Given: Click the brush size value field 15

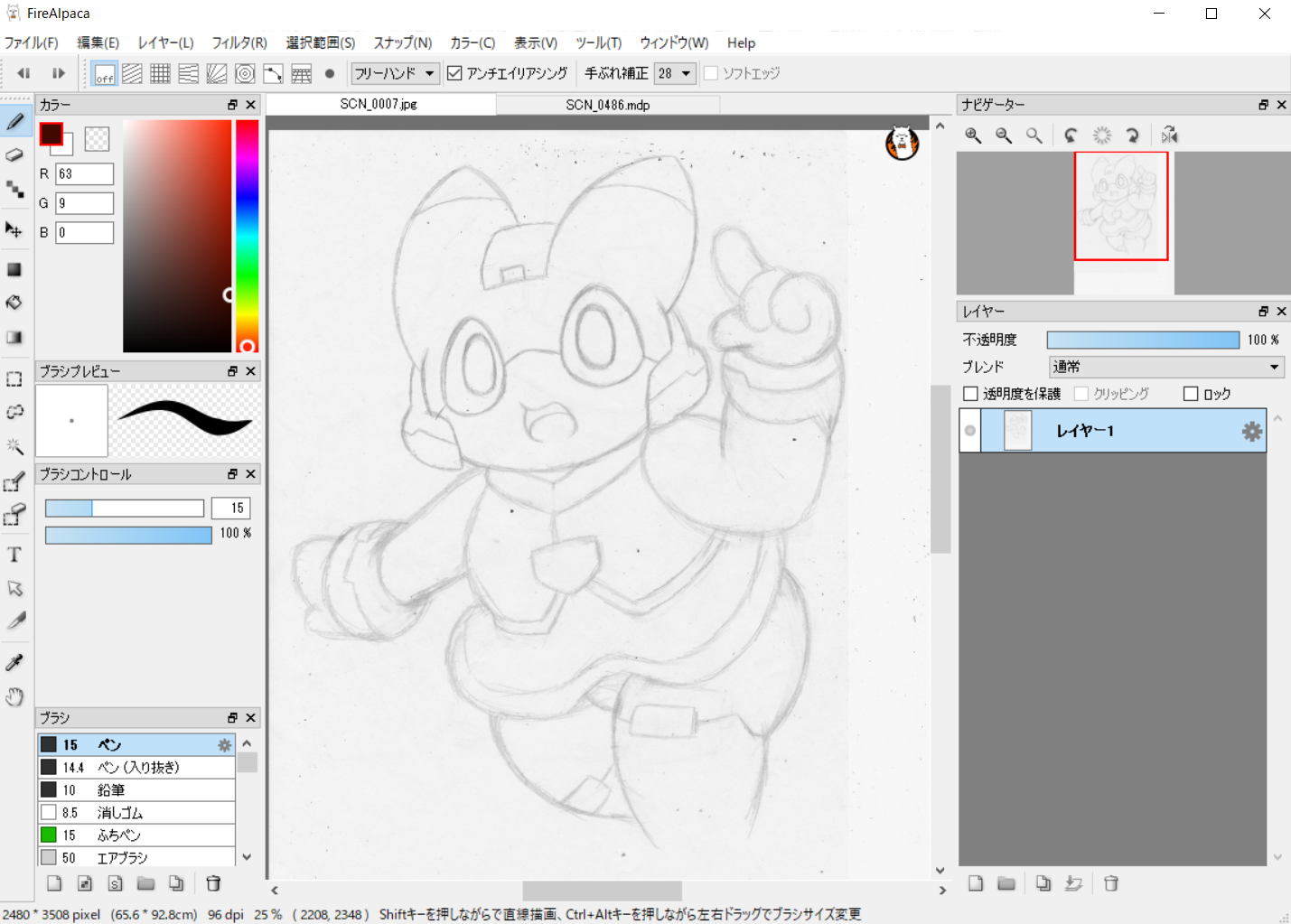Looking at the screenshot, I should point(230,509).
